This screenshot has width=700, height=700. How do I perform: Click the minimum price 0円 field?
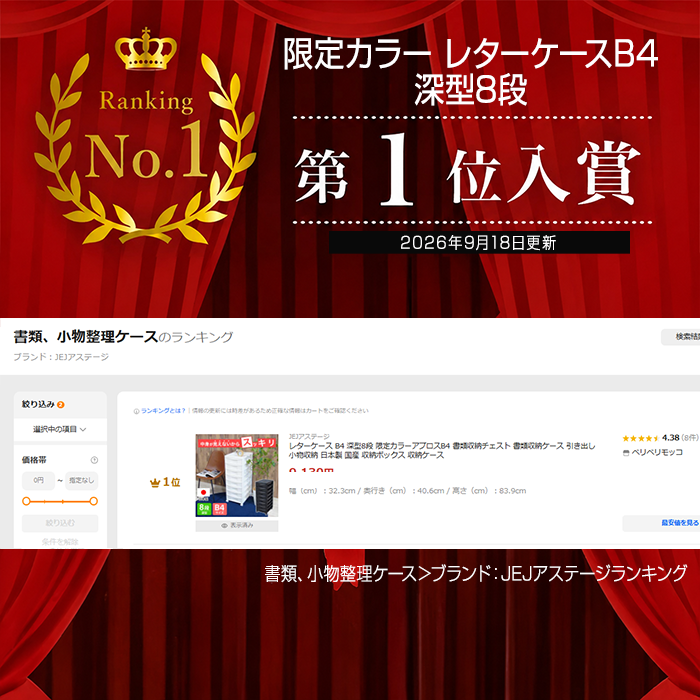coord(38,480)
